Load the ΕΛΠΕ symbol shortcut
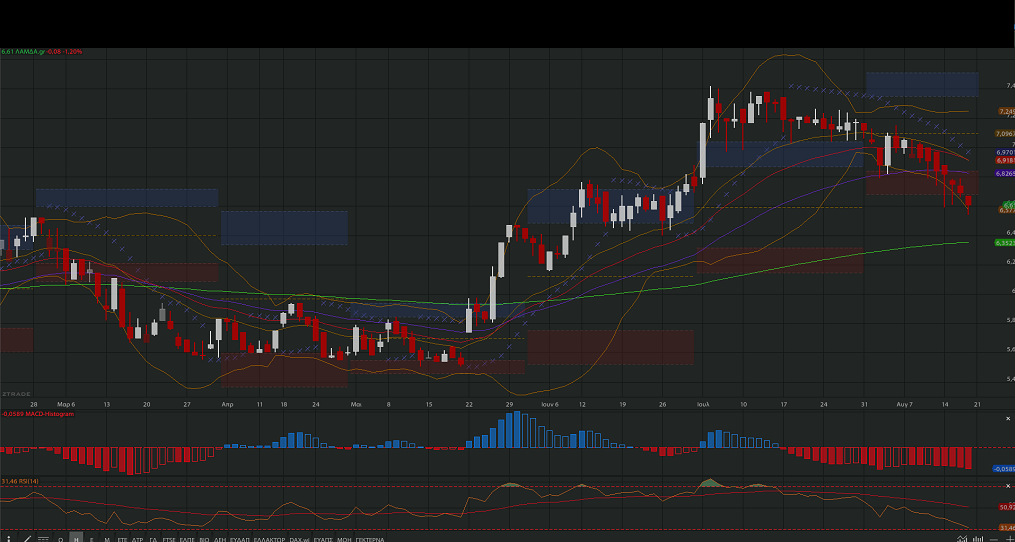 (186, 539)
